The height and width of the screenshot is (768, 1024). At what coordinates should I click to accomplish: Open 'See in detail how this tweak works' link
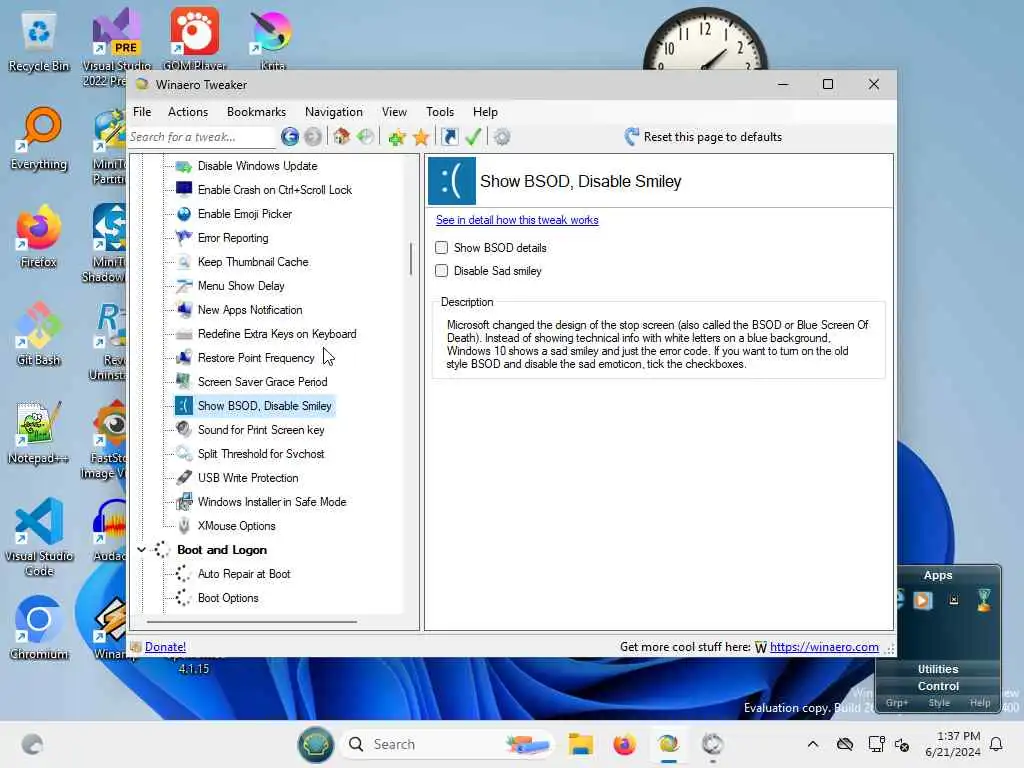[517, 220]
